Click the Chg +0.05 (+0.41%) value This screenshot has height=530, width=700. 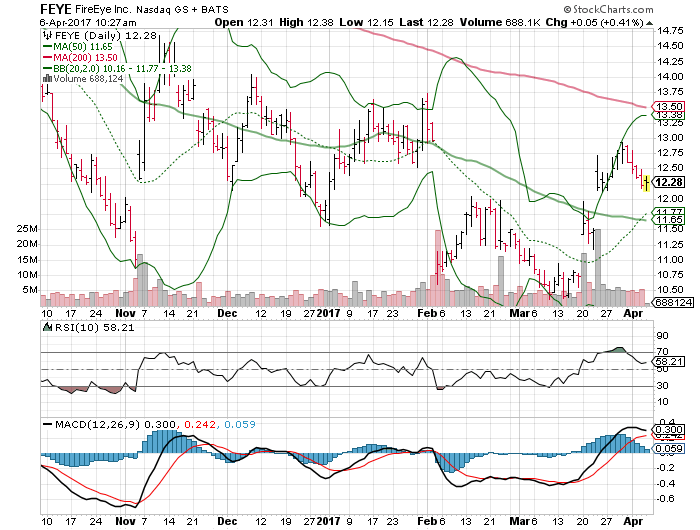tap(595, 22)
